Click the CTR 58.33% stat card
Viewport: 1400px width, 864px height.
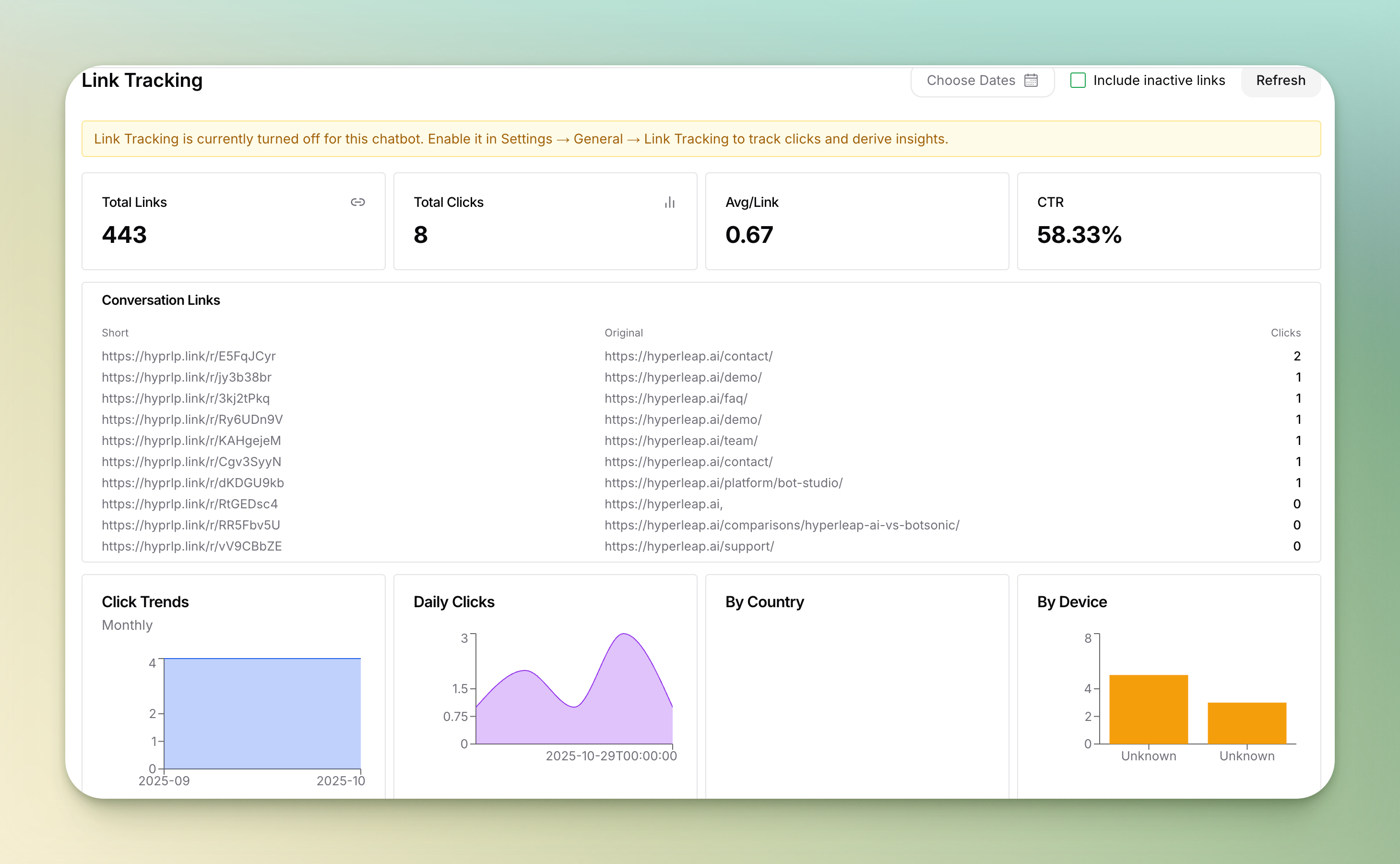(x=1168, y=221)
